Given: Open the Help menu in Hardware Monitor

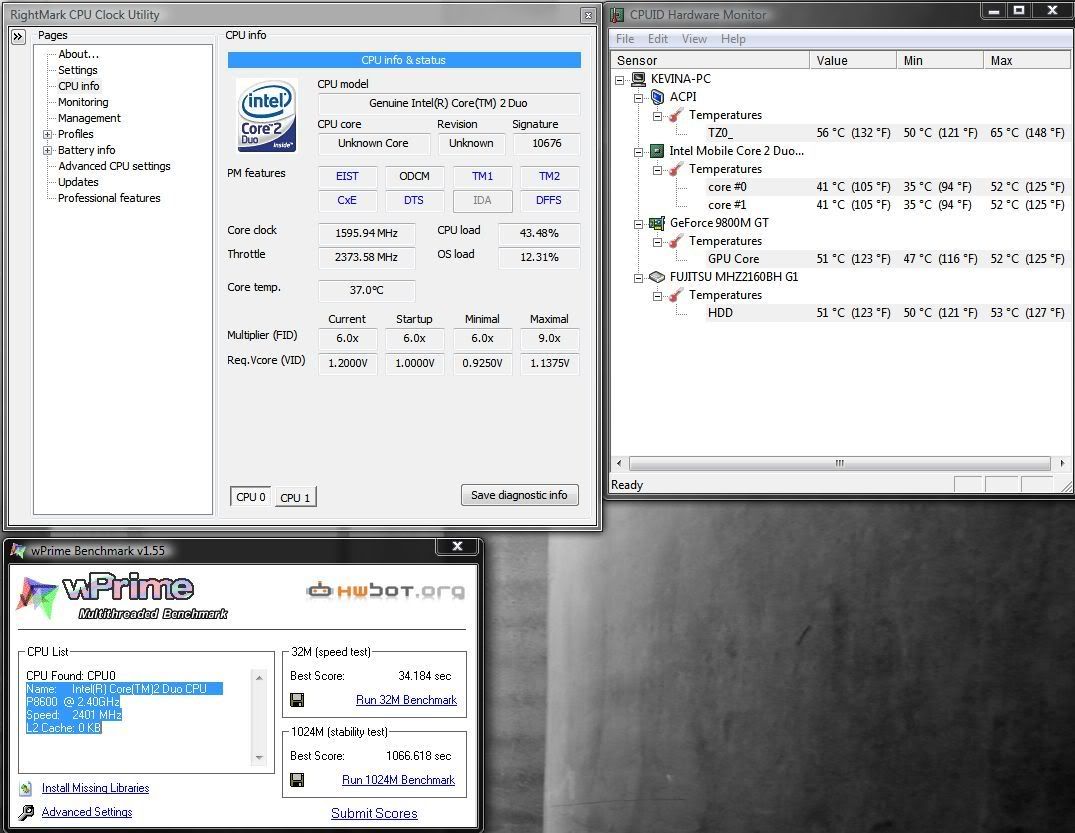Looking at the screenshot, I should click(x=733, y=39).
